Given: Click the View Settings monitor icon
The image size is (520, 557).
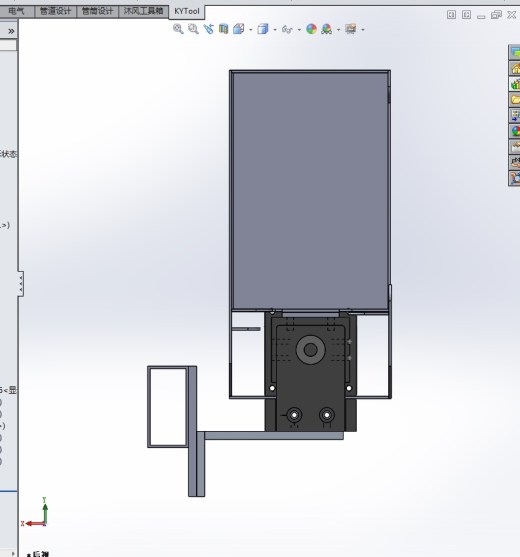Looking at the screenshot, I should coord(351,29).
